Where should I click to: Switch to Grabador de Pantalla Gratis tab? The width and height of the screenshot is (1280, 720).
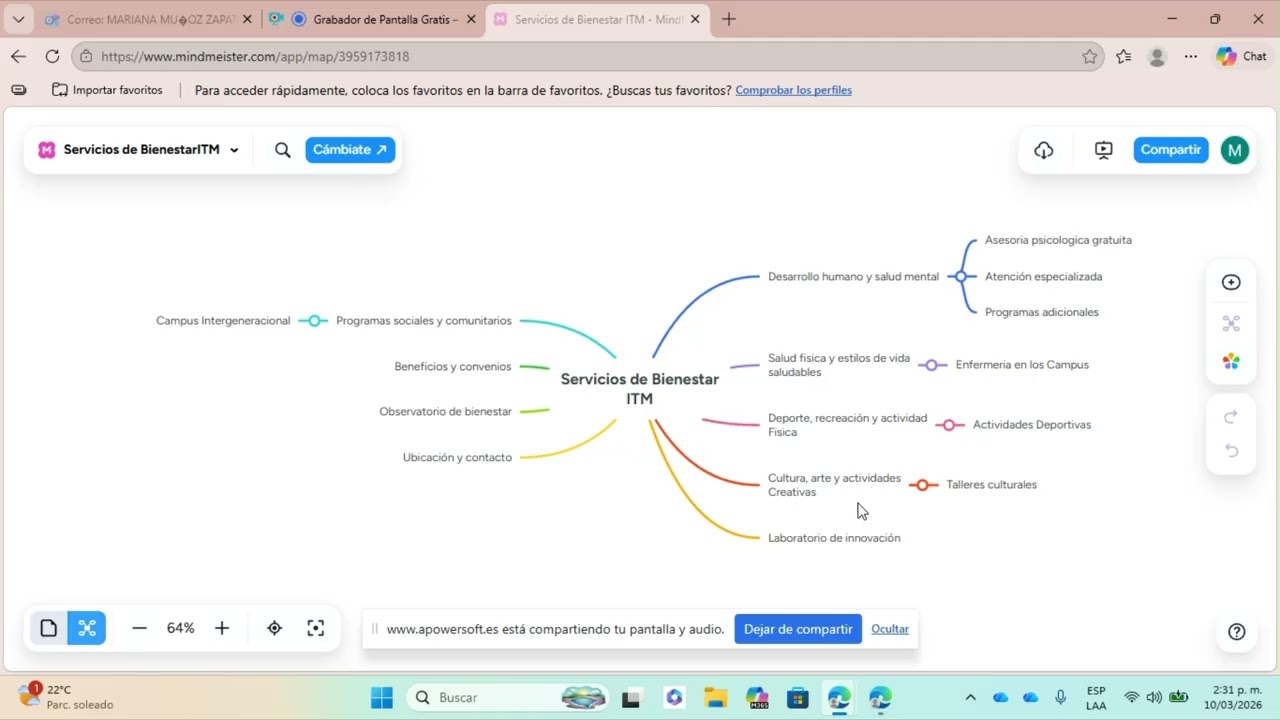pos(375,19)
